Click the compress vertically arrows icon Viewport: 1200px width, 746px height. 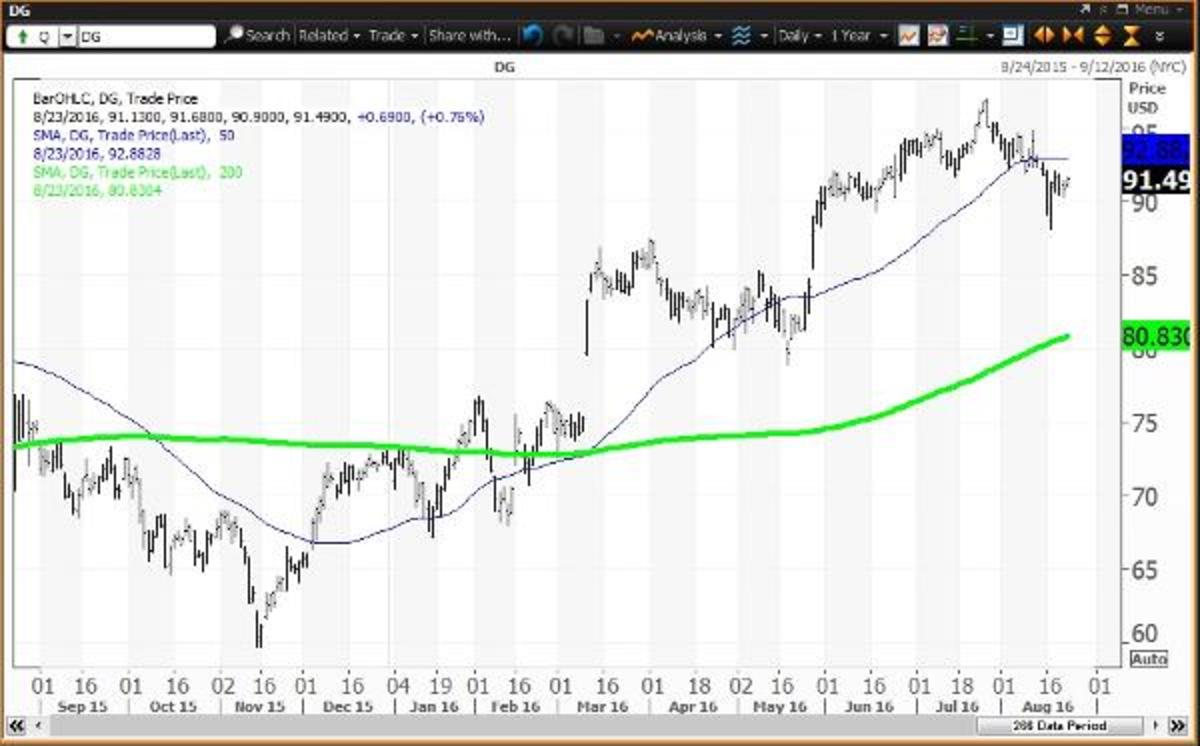(x=1131, y=35)
